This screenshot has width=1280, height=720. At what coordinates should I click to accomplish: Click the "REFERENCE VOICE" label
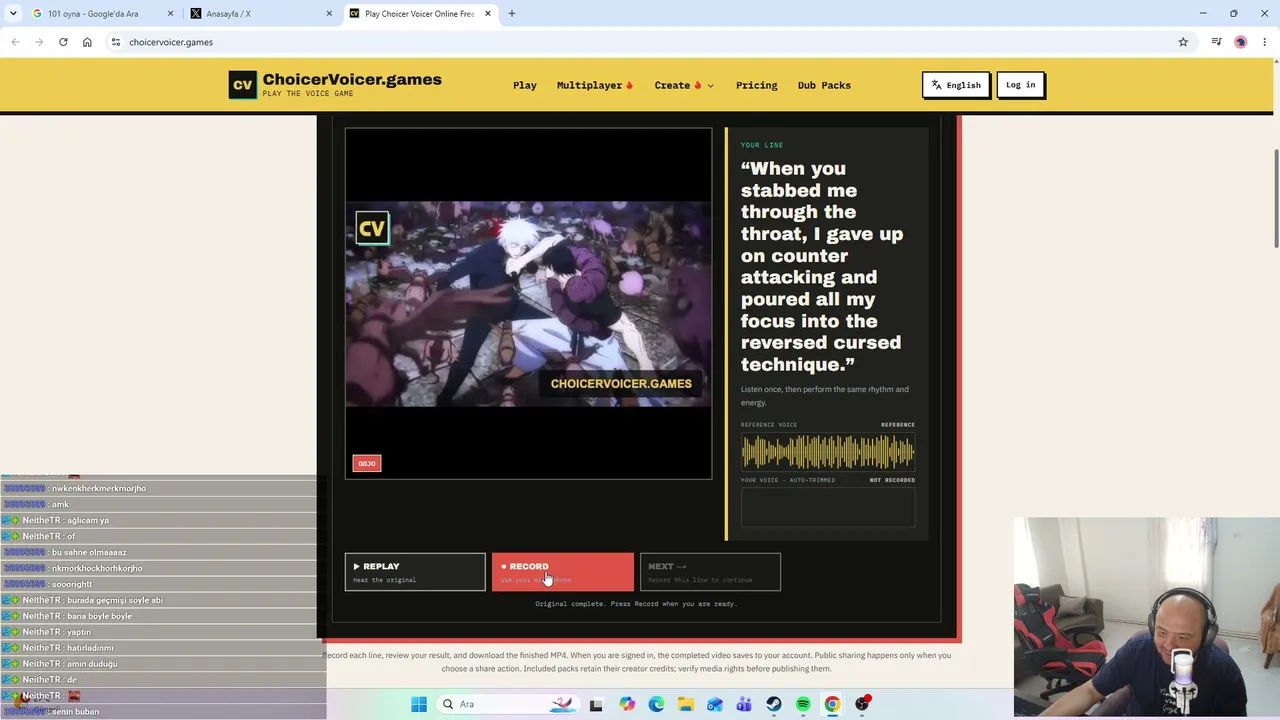pyautogui.click(x=769, y=425)
